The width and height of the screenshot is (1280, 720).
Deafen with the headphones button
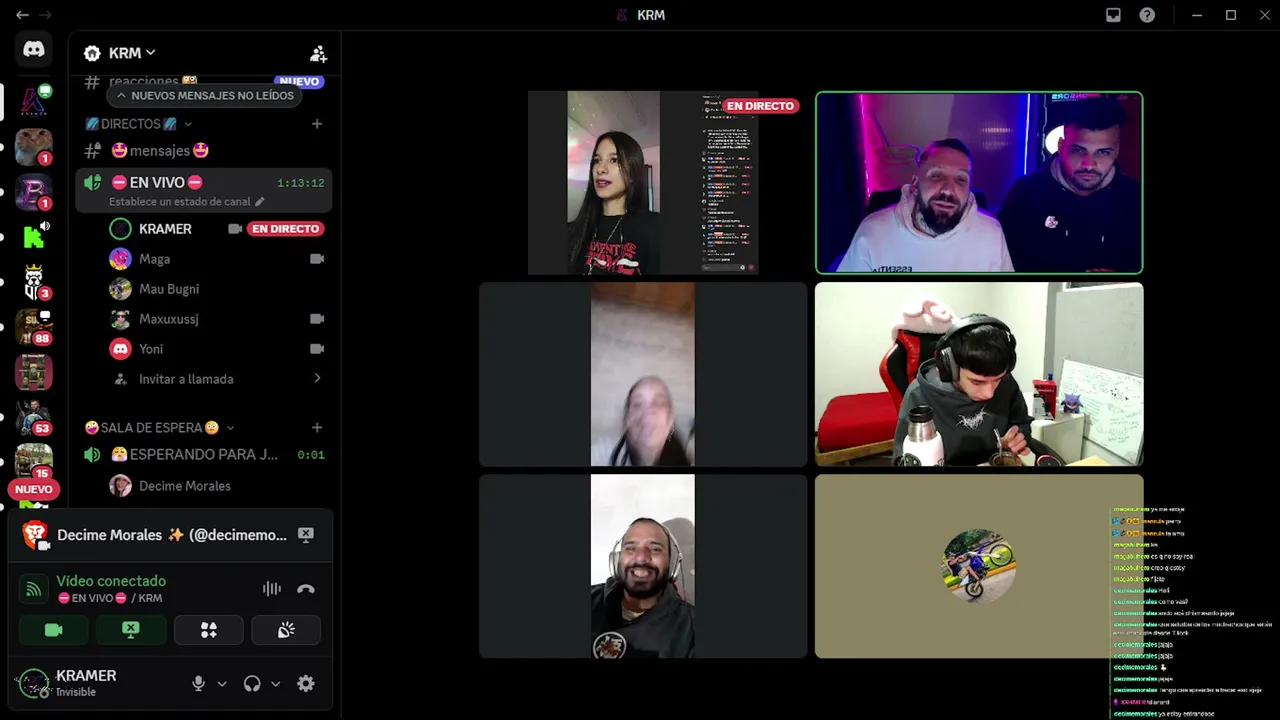(x=252, y=684)
